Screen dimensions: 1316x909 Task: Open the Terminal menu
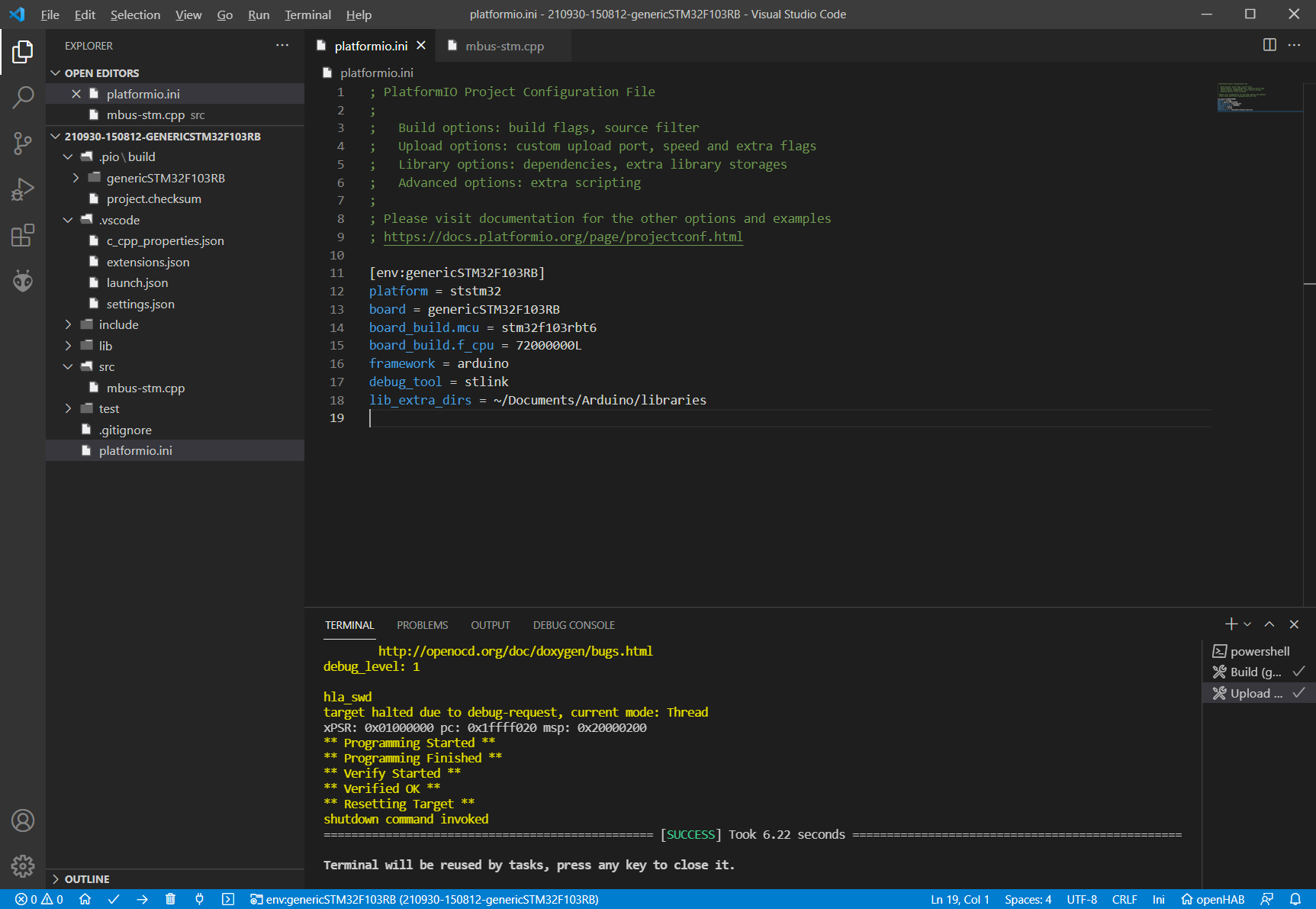307,15
